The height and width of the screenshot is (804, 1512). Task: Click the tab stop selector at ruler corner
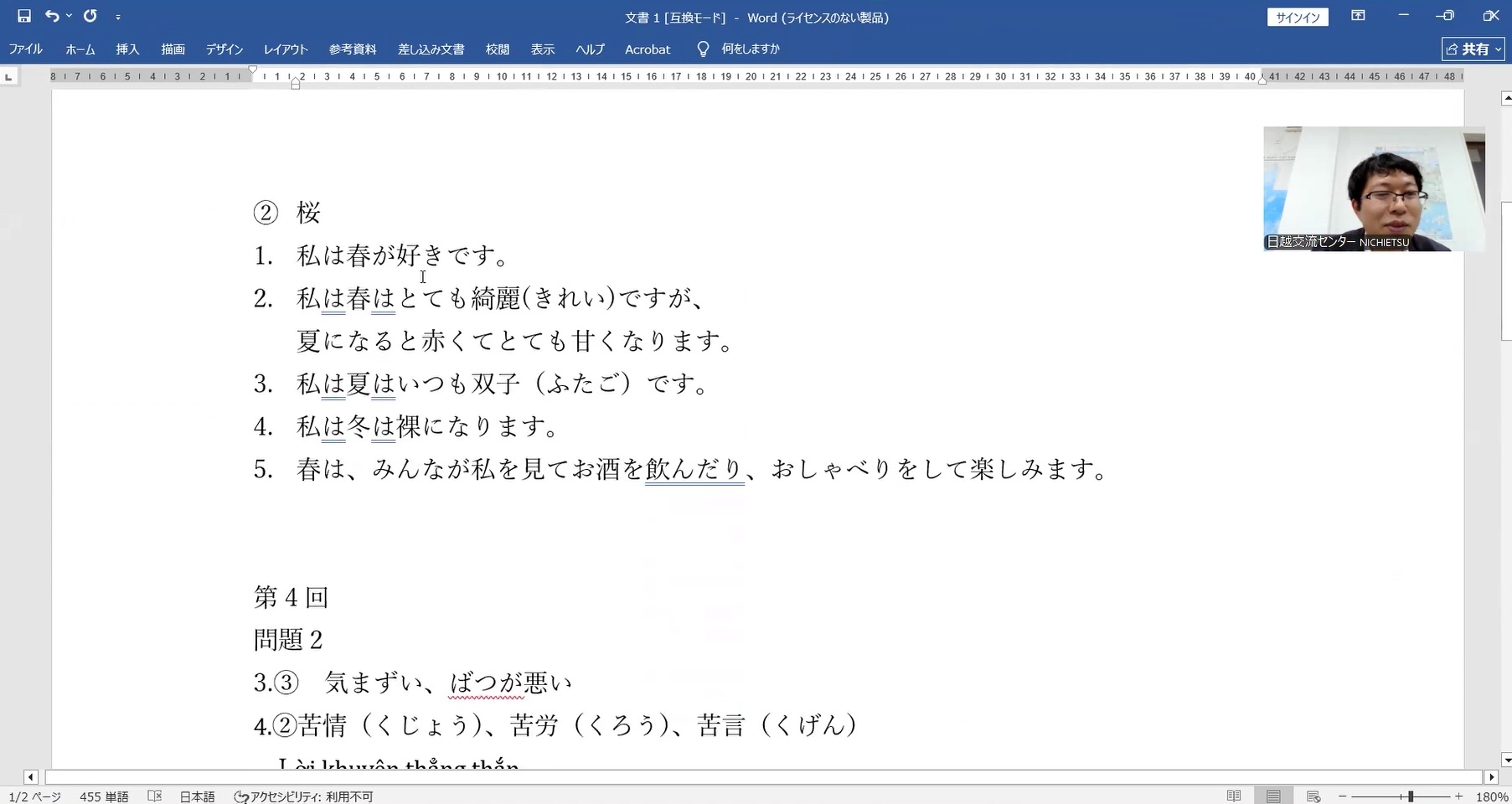point(8,77)
